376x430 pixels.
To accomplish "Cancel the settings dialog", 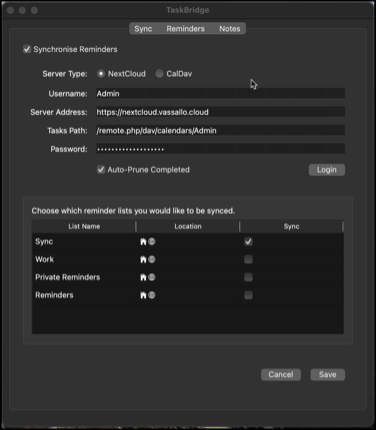I will point(281,374).
